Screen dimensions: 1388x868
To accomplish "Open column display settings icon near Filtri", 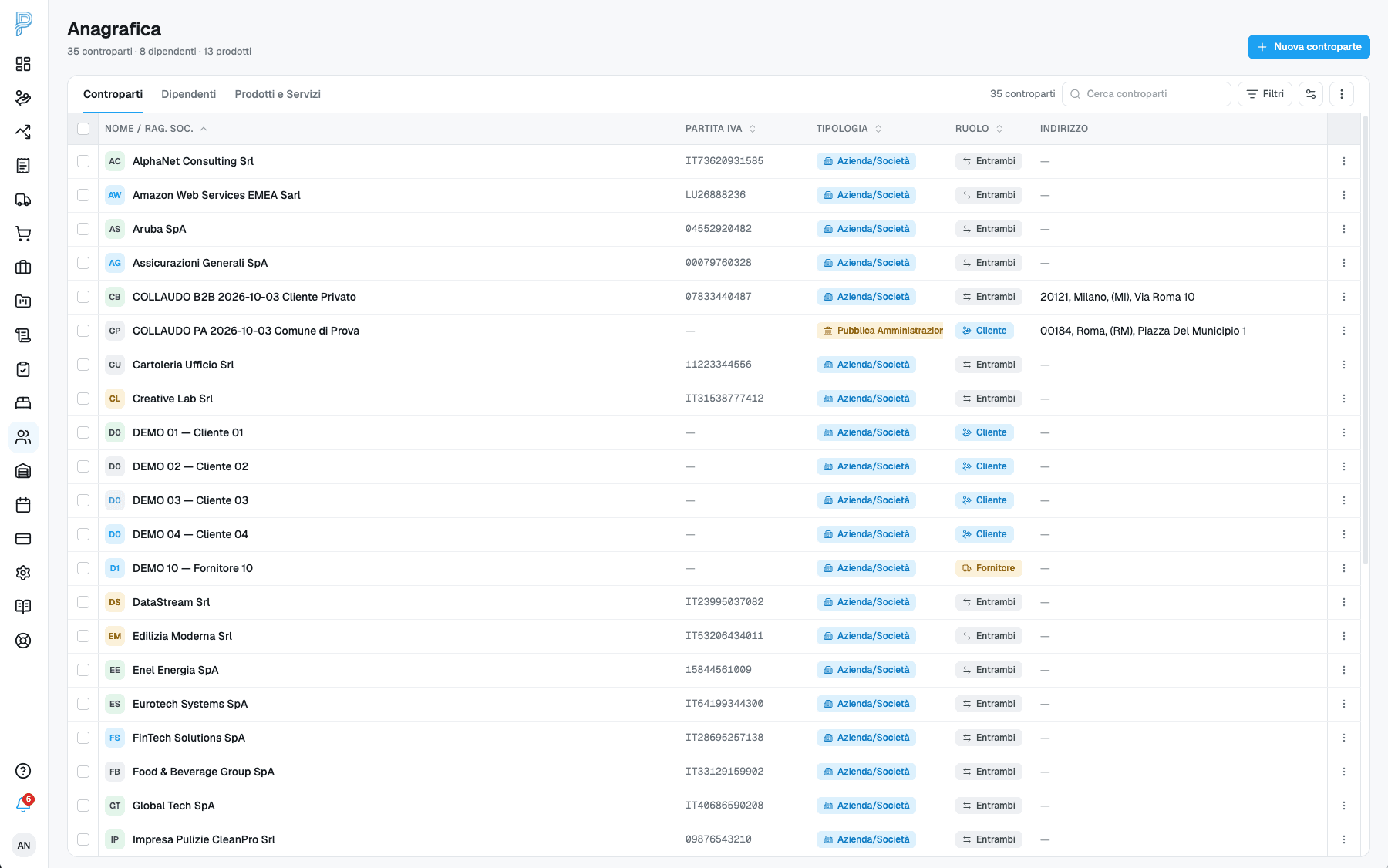I will (1311, 94).
